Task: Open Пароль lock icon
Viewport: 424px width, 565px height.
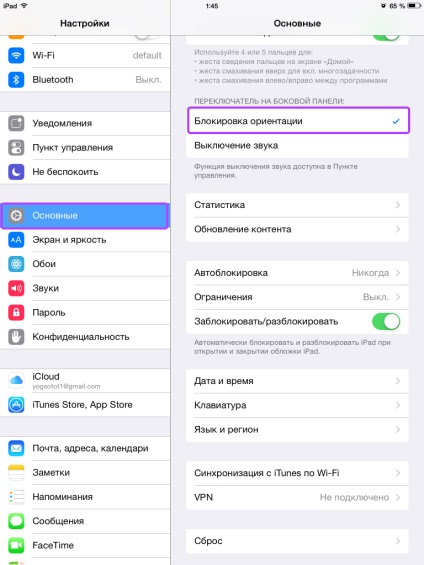Action: tap(16, 312)
